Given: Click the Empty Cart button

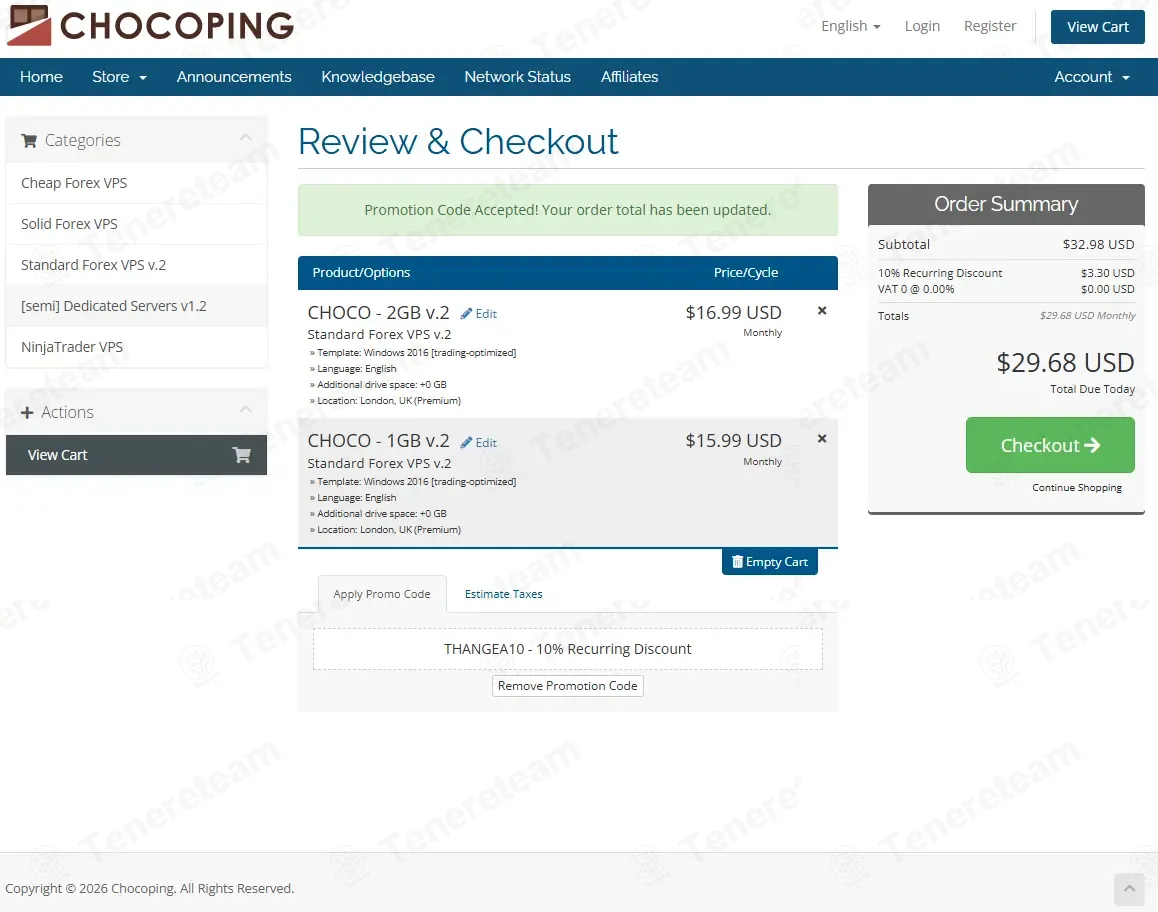Looking at the screenshot, I should pos(770,562).
